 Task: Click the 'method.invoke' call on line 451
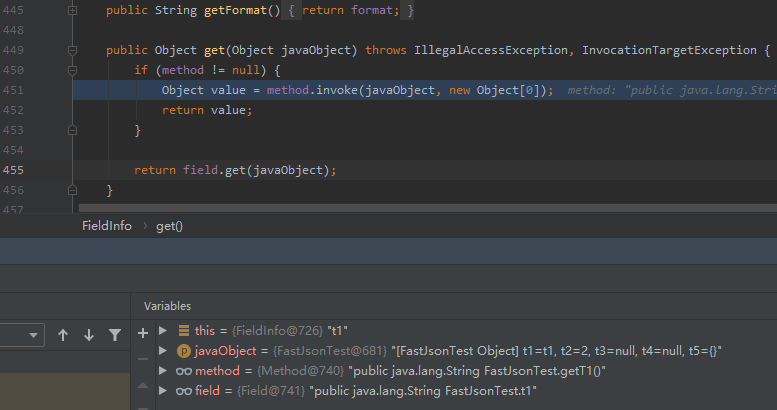click(312, 90)
